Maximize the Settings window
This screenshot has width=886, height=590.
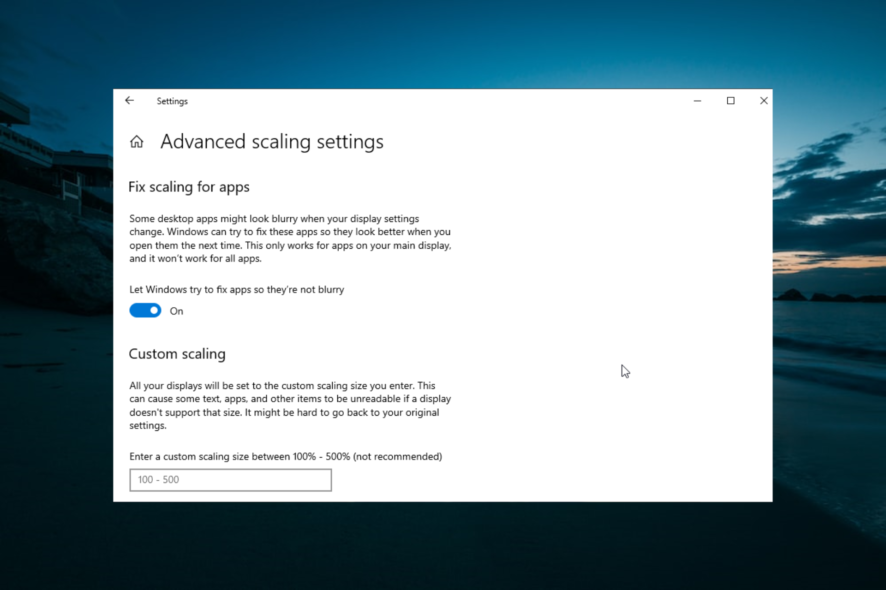[730, 100]
